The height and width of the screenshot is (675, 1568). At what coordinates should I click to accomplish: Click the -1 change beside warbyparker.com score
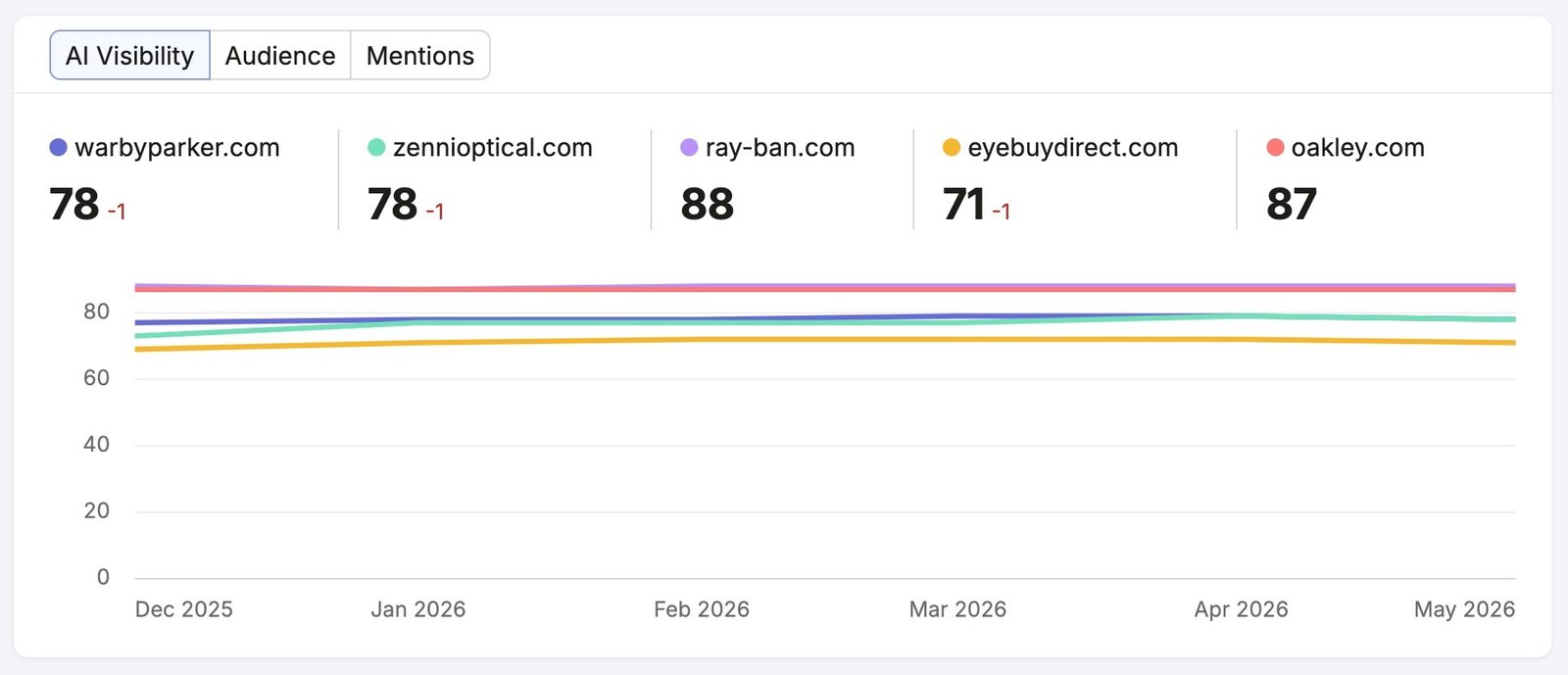point(117,212)
